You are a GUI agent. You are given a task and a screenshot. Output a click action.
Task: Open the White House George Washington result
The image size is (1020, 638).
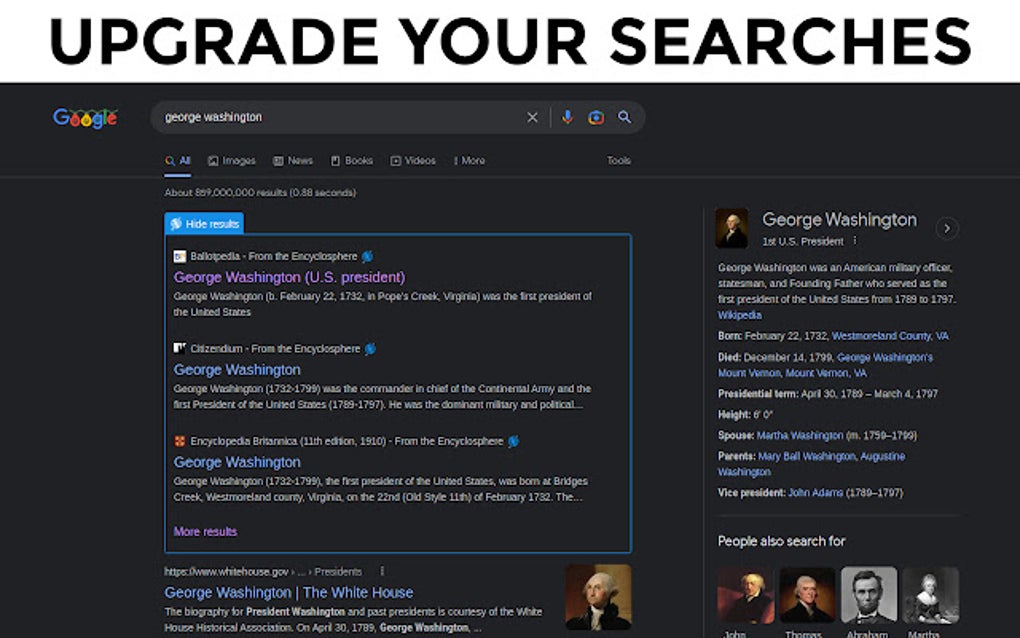click(x=289, y=592)
